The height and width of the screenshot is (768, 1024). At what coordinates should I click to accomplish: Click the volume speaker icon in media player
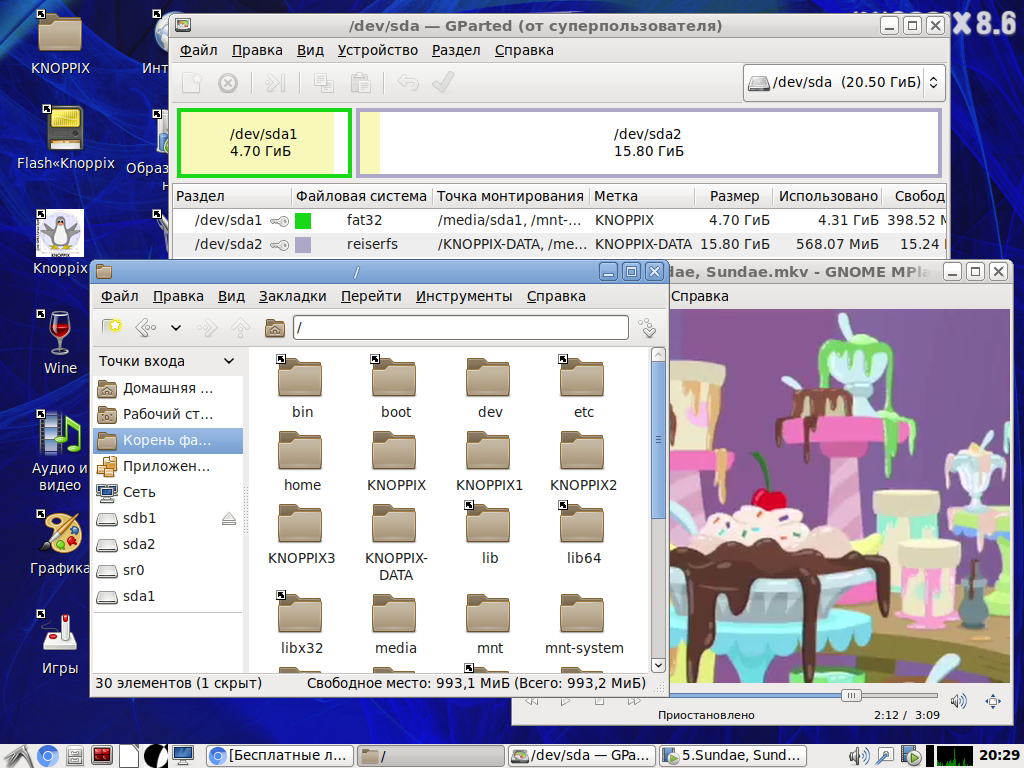959,701
